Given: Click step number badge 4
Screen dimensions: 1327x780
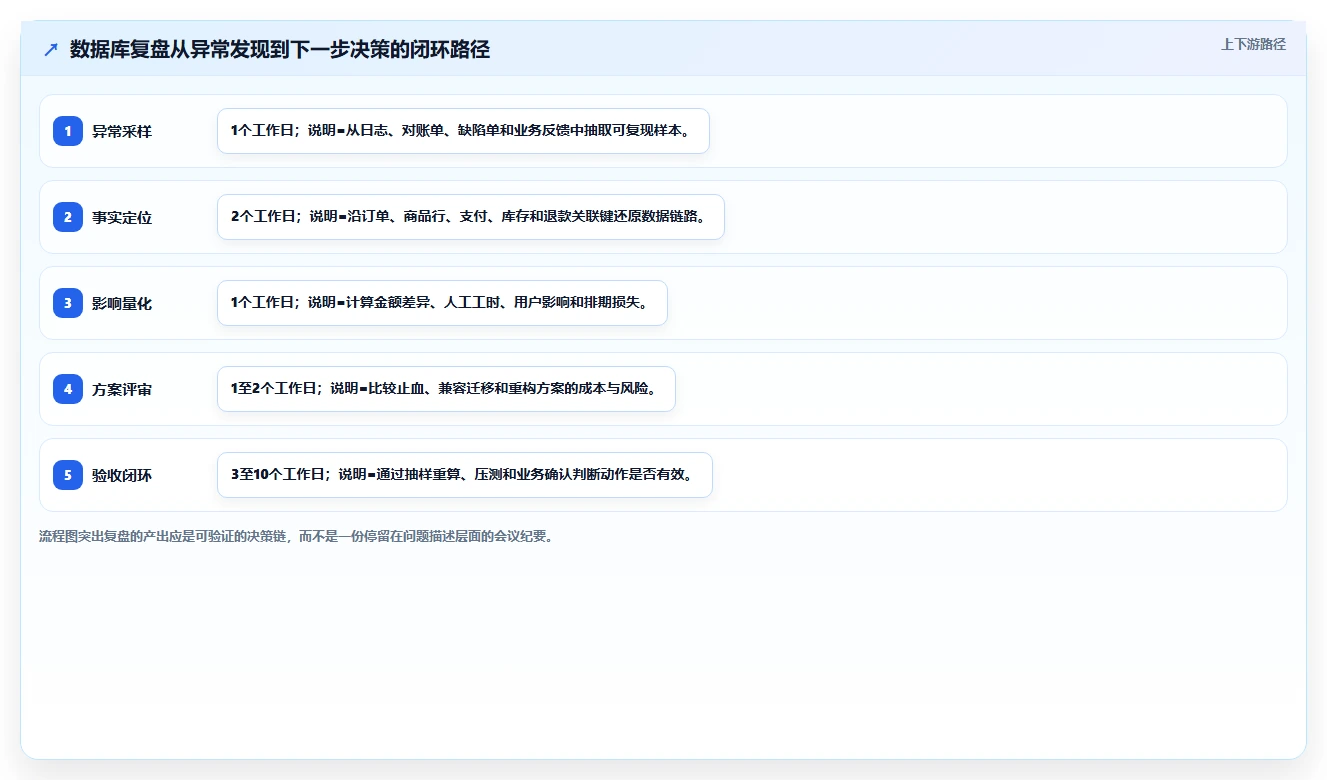Looking at the screenshot, I should [68, 389].
